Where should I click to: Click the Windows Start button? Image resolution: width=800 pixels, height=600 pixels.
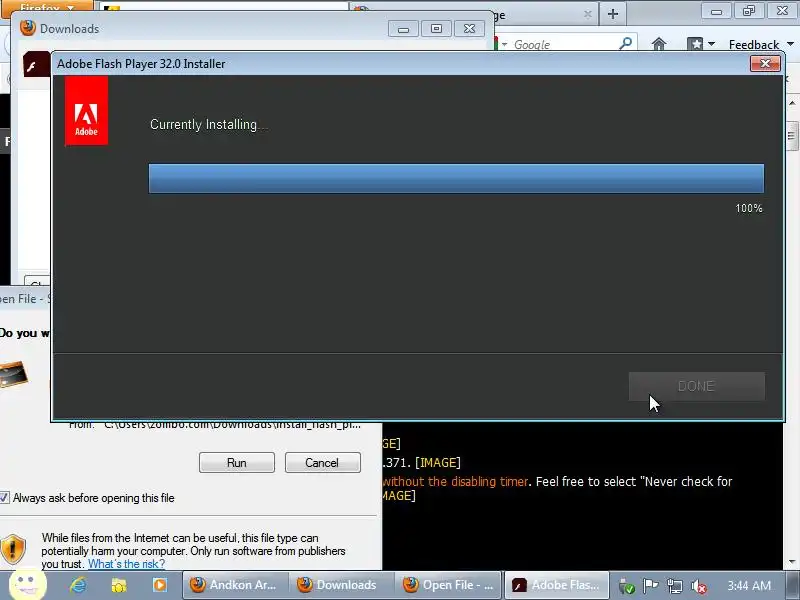click(27, 585)
